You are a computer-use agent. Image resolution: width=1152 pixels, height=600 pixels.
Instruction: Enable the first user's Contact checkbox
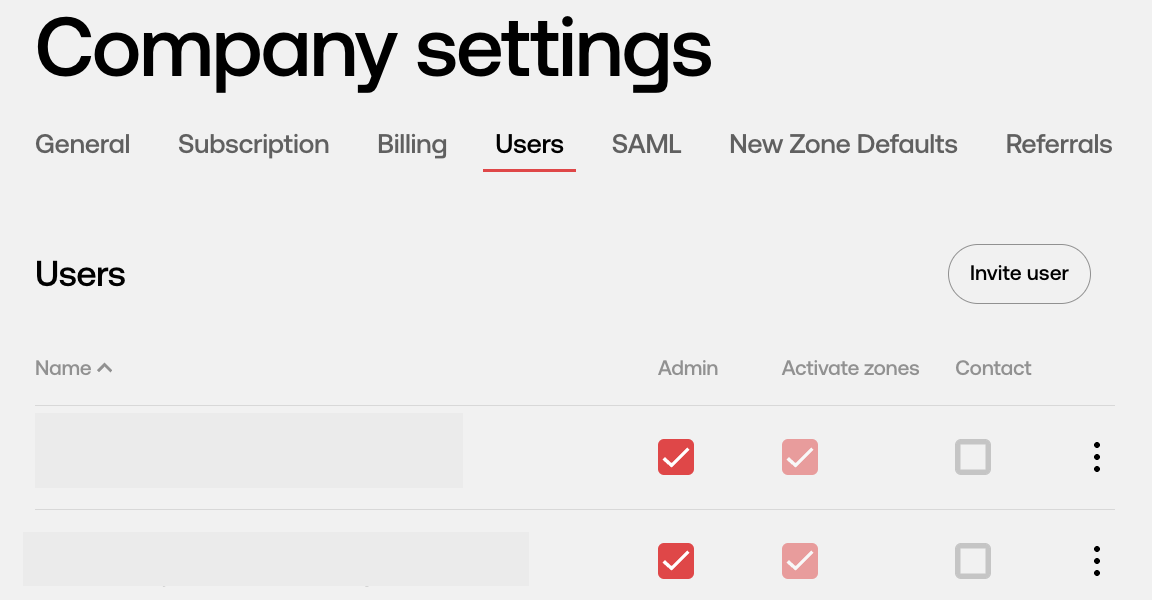click(x=973, y=457)
